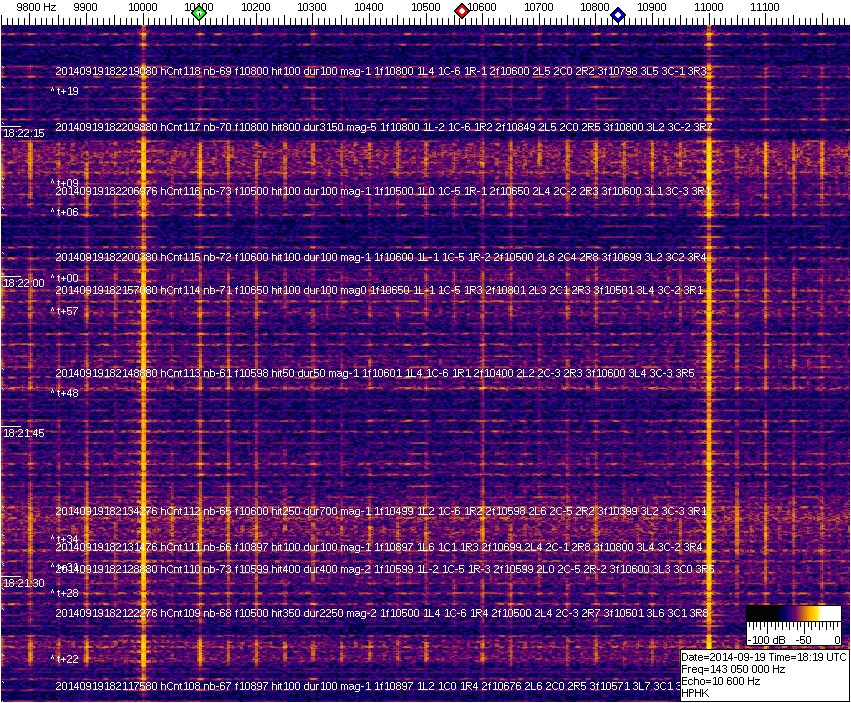Click the HPHK station label
The image size is (851, 703).
click(x=695, y=693)
